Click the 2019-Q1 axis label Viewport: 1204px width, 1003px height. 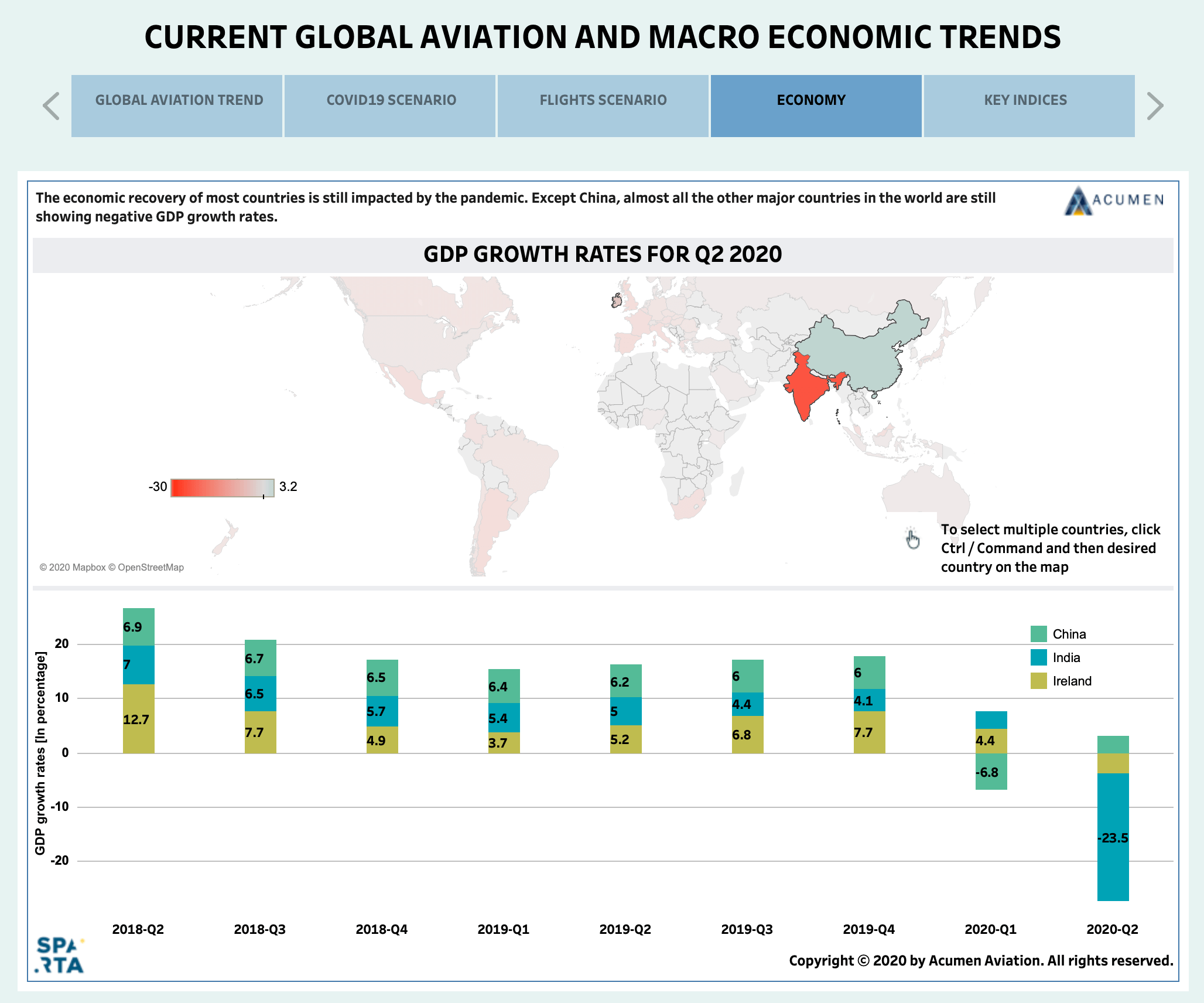(504, 929)
